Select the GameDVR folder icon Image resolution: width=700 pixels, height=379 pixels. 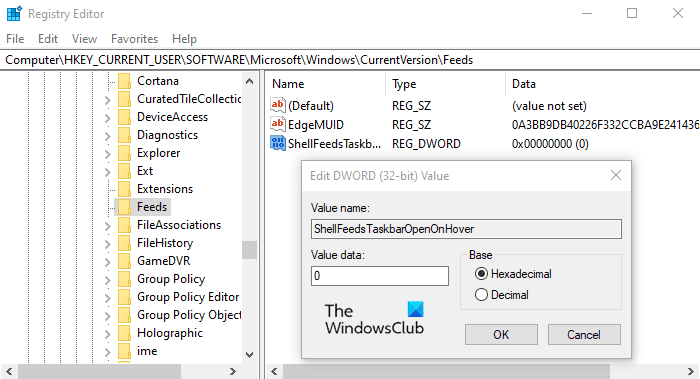(x=125, y=261)
